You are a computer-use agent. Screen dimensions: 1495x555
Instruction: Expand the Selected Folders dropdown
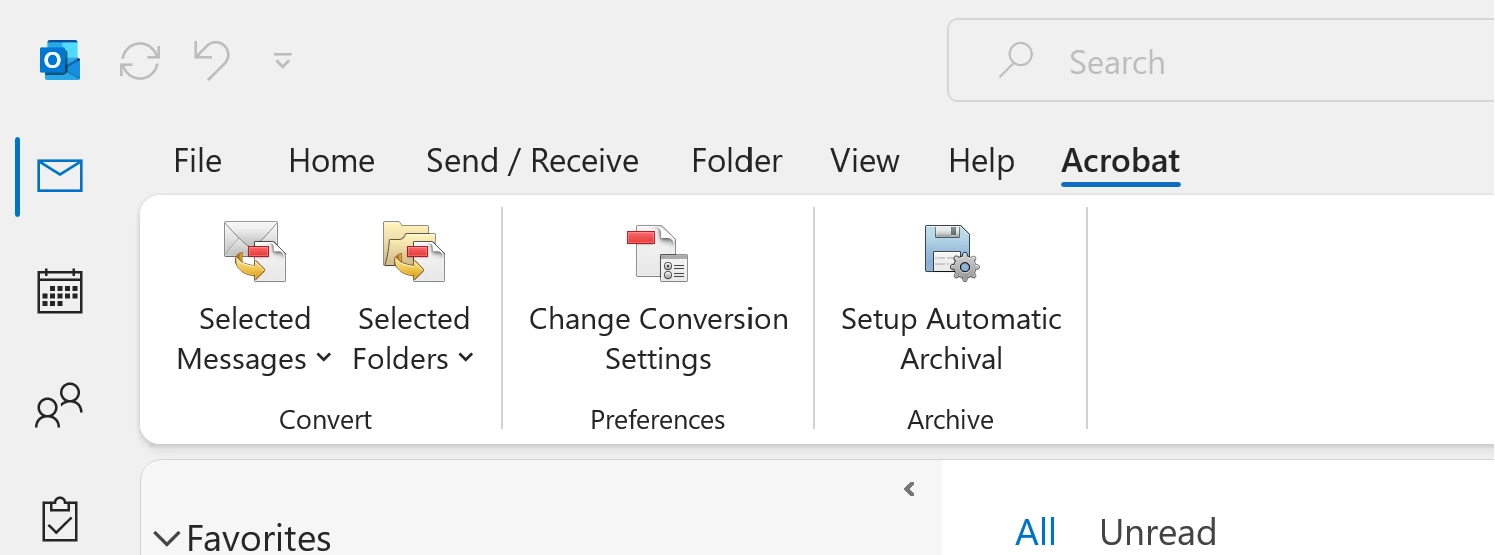pyautogui.click(x=413, y=339)
